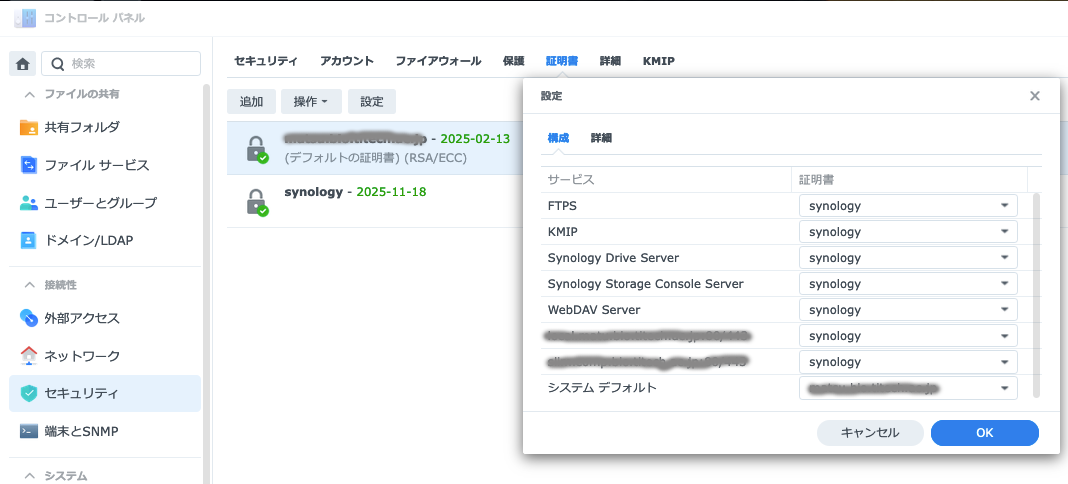Open External Access via its icon

click(29, 318)
